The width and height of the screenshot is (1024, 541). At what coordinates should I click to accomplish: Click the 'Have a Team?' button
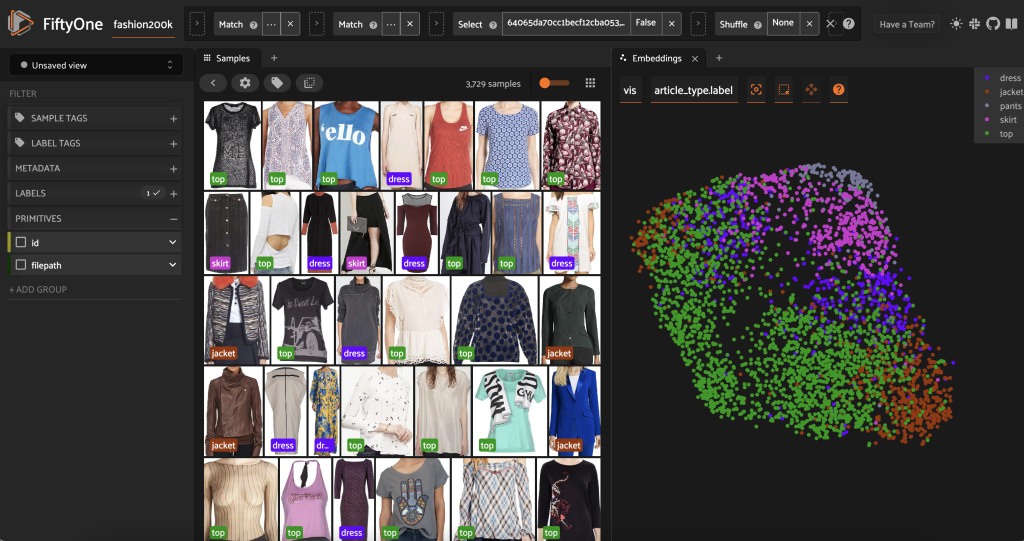tap(908, 24)
